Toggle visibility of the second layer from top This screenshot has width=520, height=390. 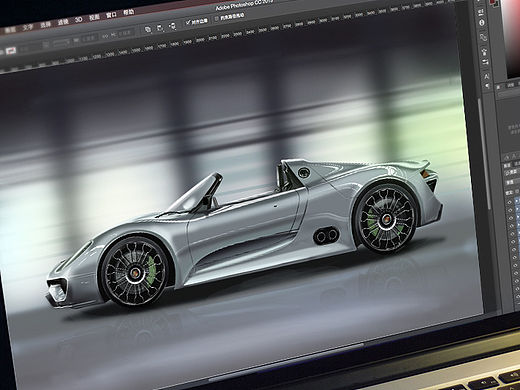(x=511, y=210)
